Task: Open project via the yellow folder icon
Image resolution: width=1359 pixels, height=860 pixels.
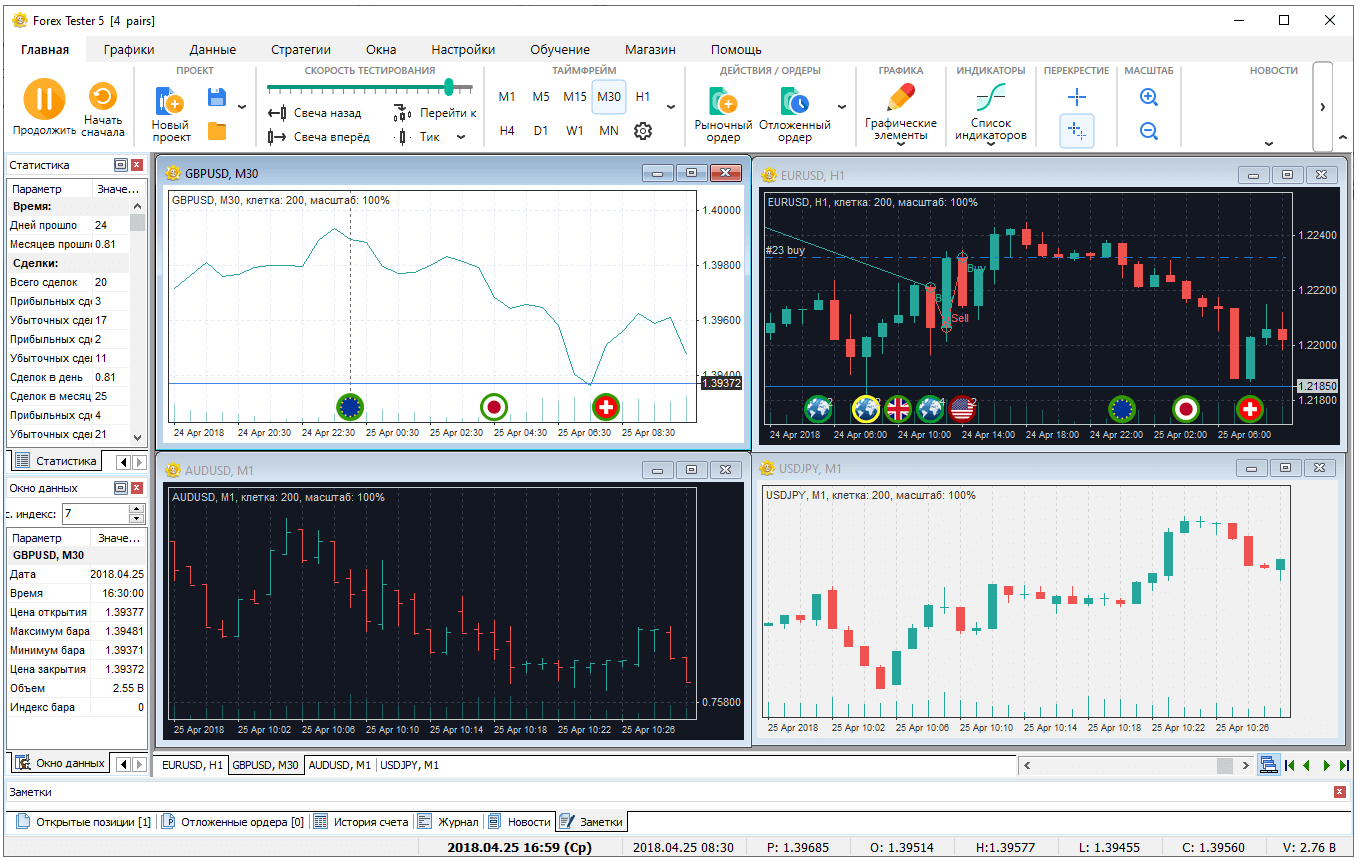Action: tap(217, 131)
